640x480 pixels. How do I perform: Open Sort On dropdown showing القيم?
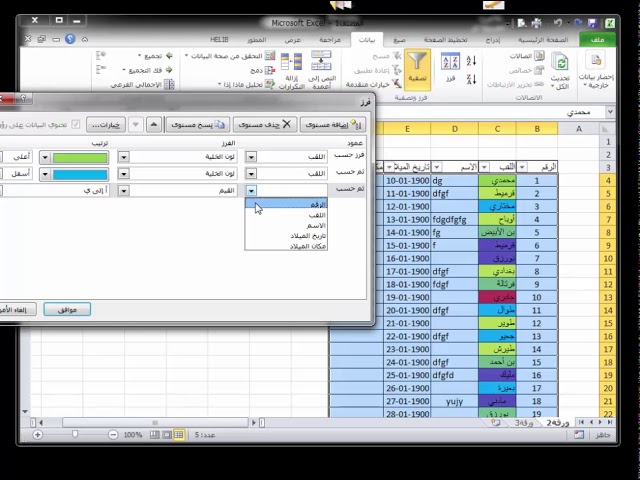tap(124, 190)
